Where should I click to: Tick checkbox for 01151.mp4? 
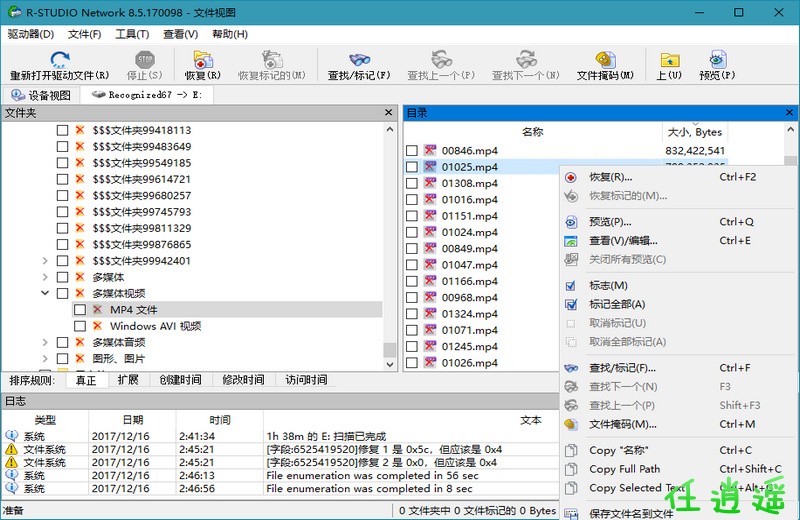[x=412, y=216]
